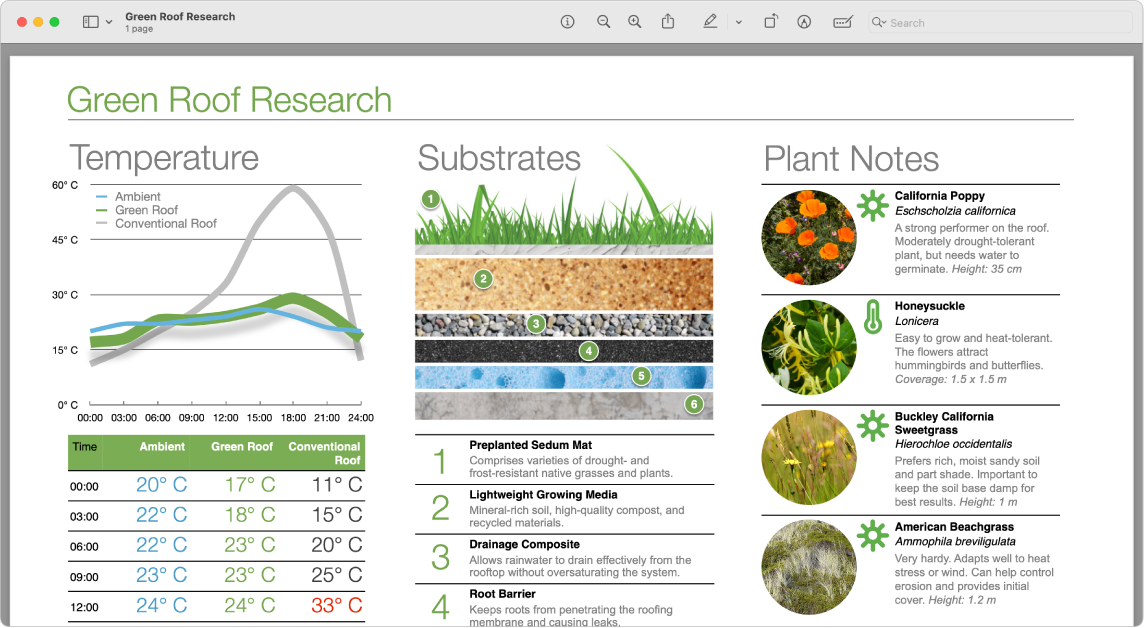The image size is (1144, 628).
Task: Click the Honeysuckle flower photo
Action: [x=808, y=347]
